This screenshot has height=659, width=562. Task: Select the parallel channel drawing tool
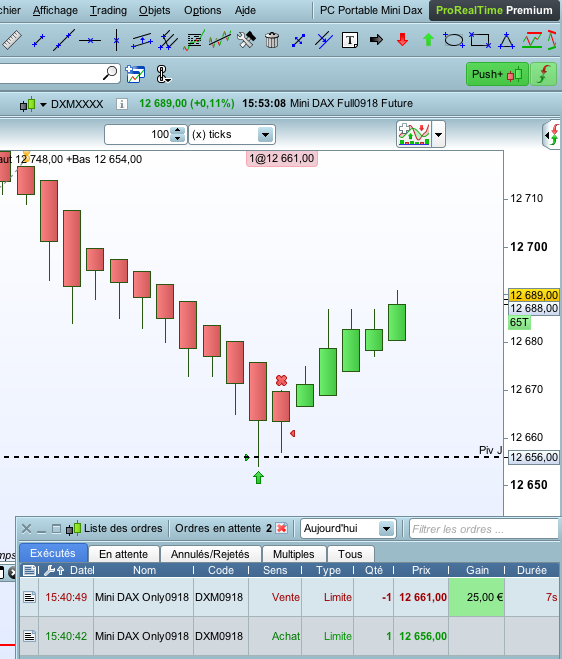142,40
